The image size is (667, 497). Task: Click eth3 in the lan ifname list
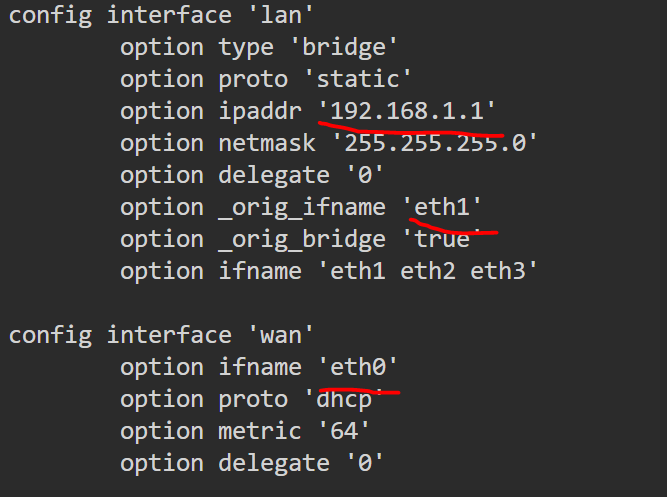point(498,271)
